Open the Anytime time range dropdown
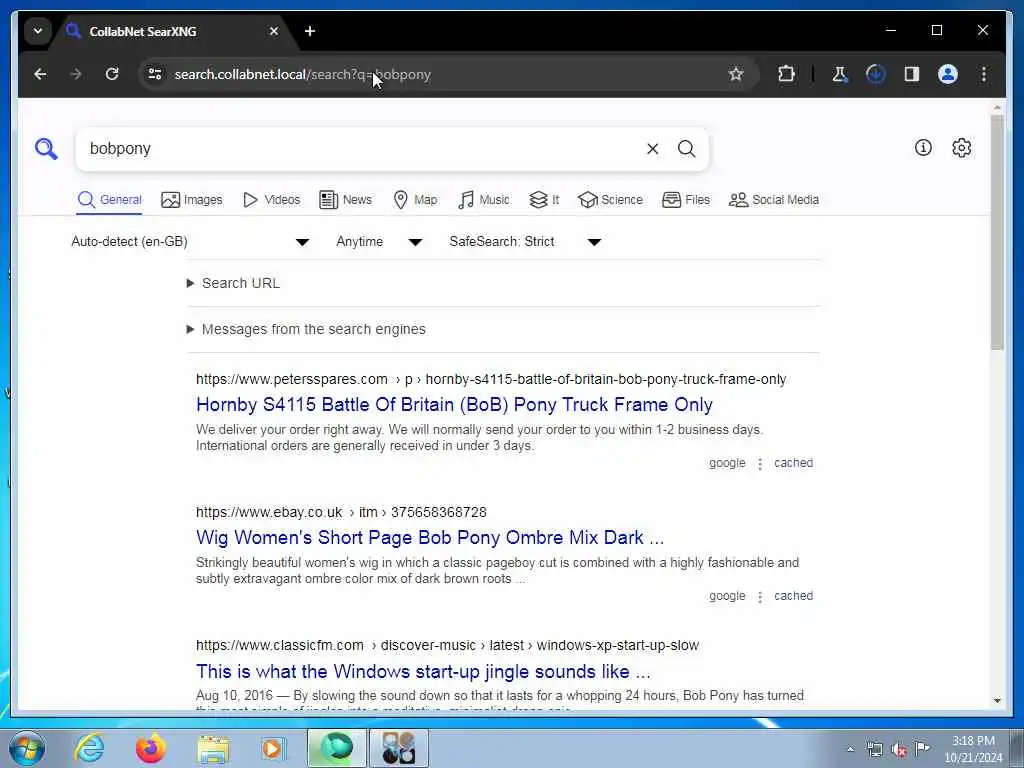Image resolution: width=1024 pixels, height=768 pixels. pos(379,242)
